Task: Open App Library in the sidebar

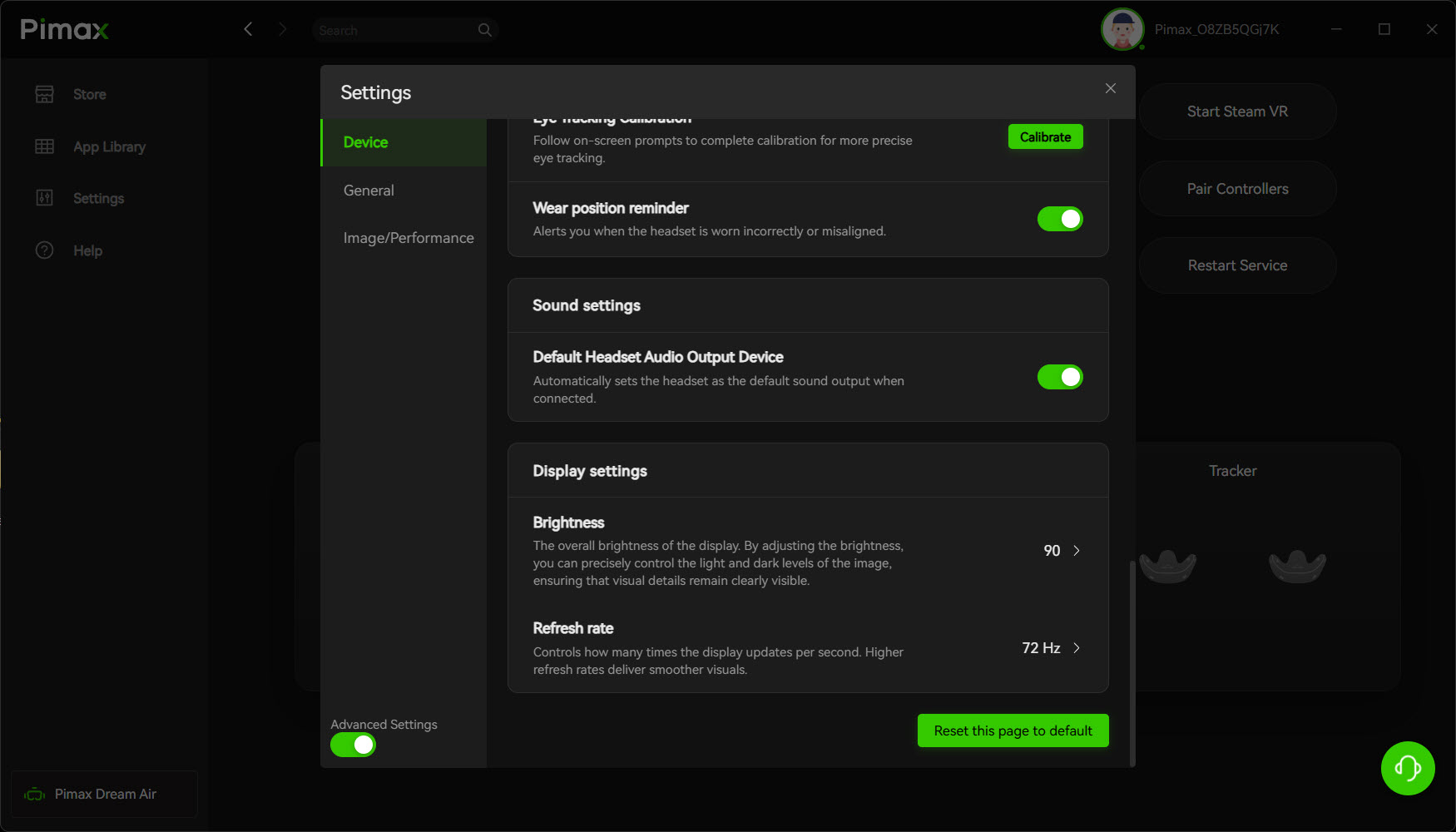Action: tap(110, 146)
